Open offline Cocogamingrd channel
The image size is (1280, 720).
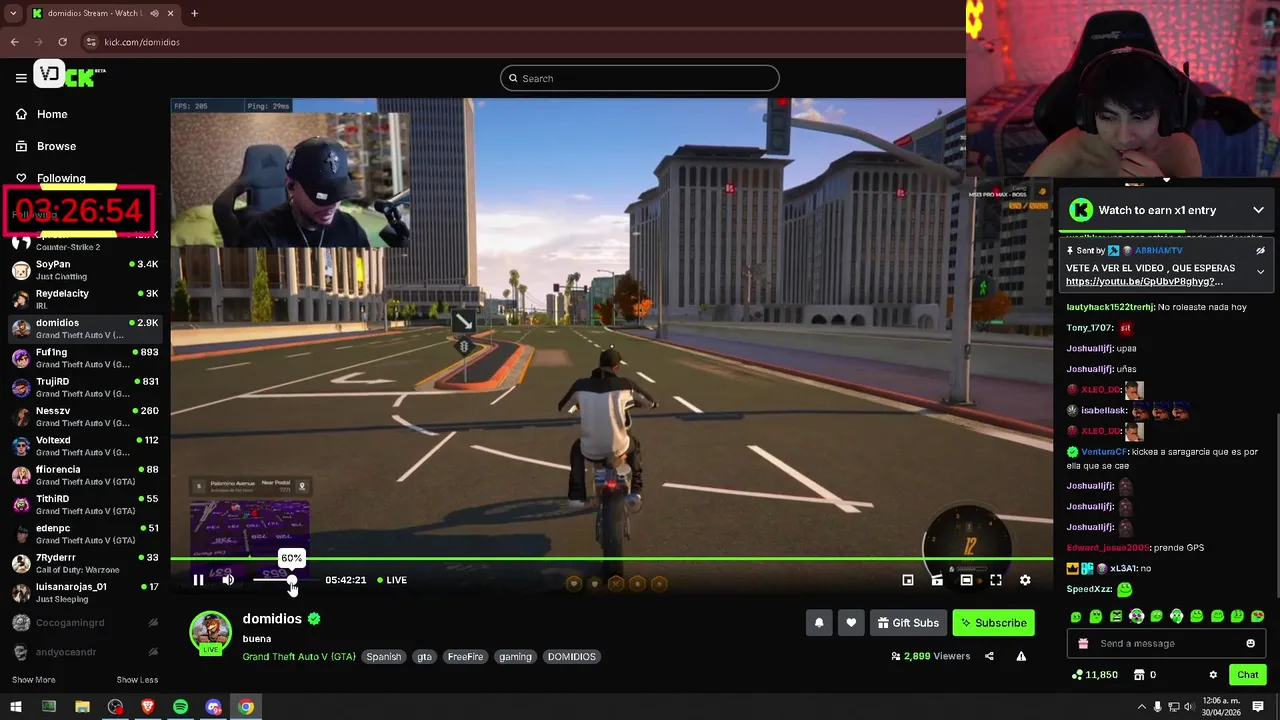coord(85,622)
